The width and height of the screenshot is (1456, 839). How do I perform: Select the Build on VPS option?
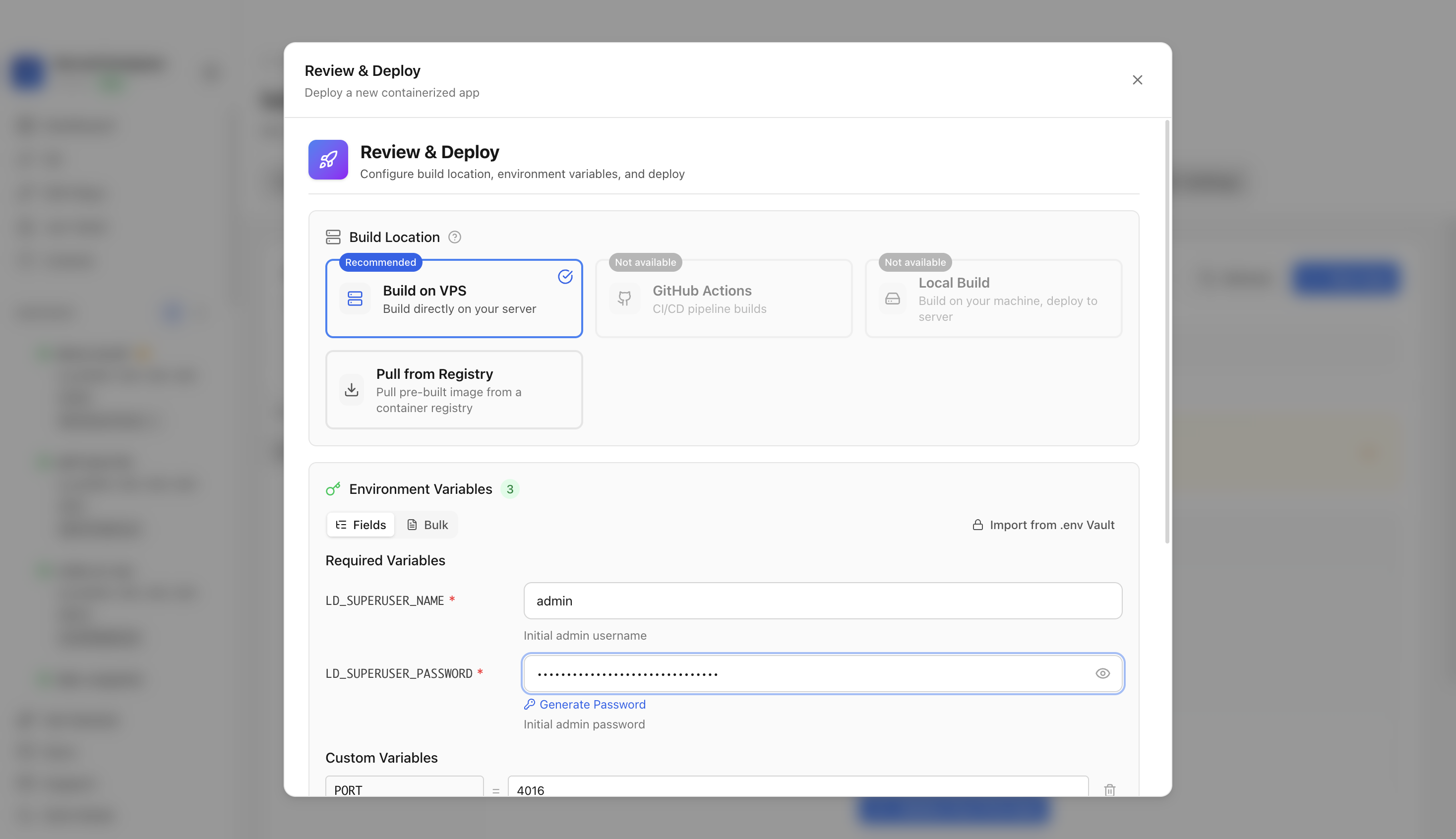click(x=454, y=299)
